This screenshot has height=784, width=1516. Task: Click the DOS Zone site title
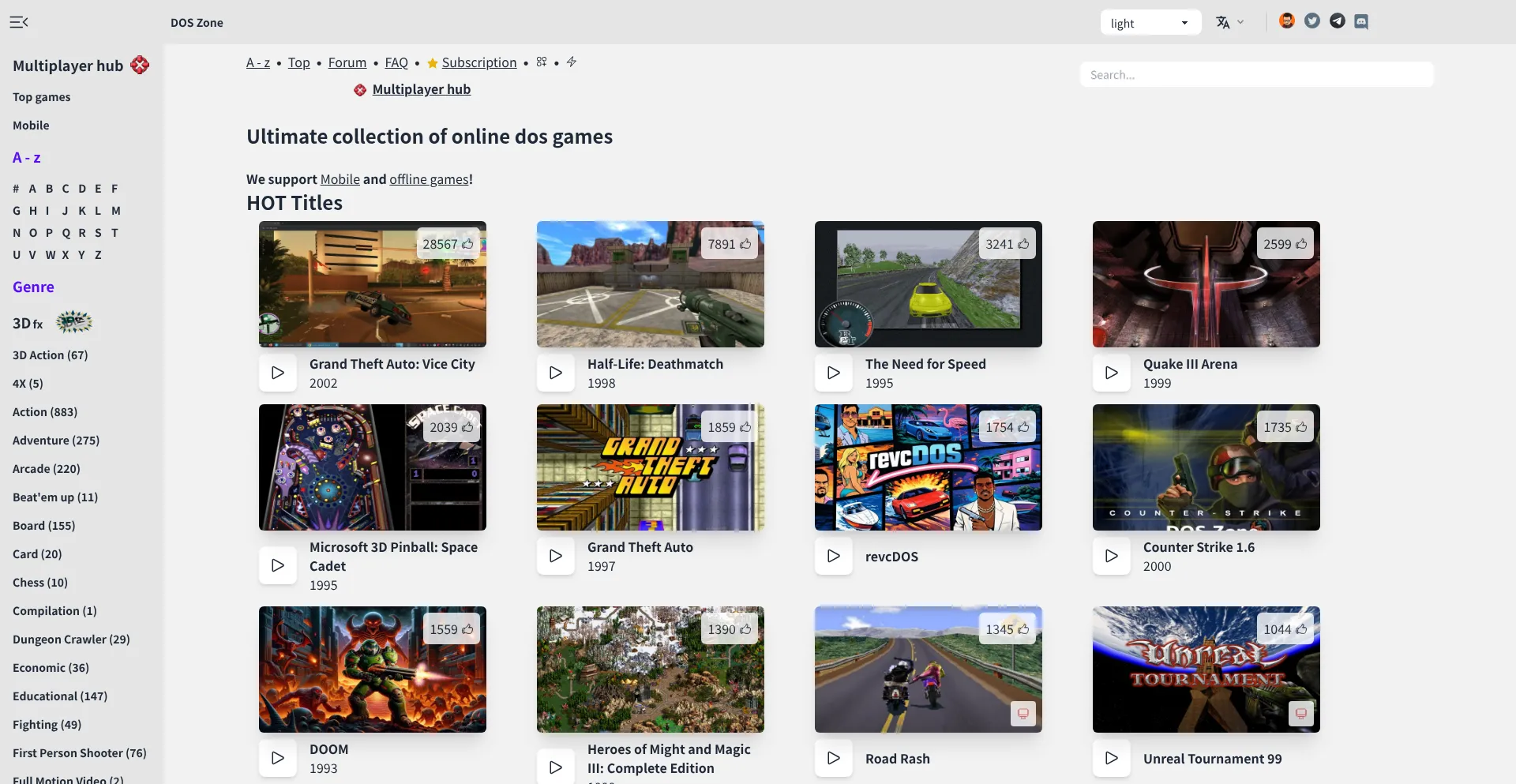click(197, 23)
